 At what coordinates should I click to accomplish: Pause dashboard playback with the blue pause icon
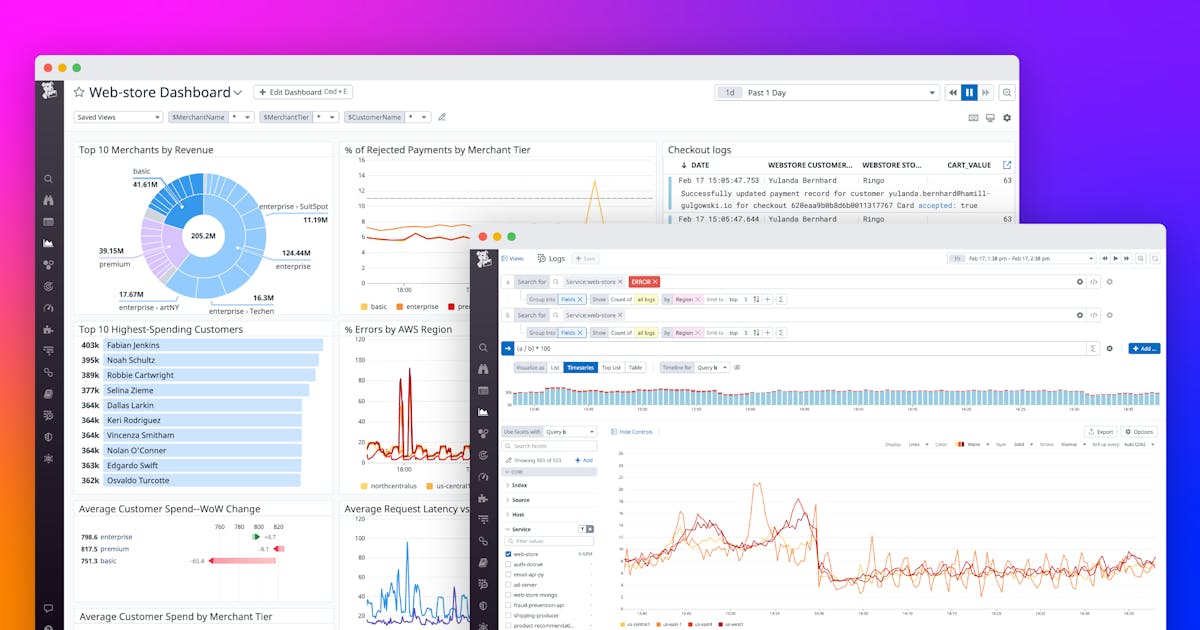[969, 92]
